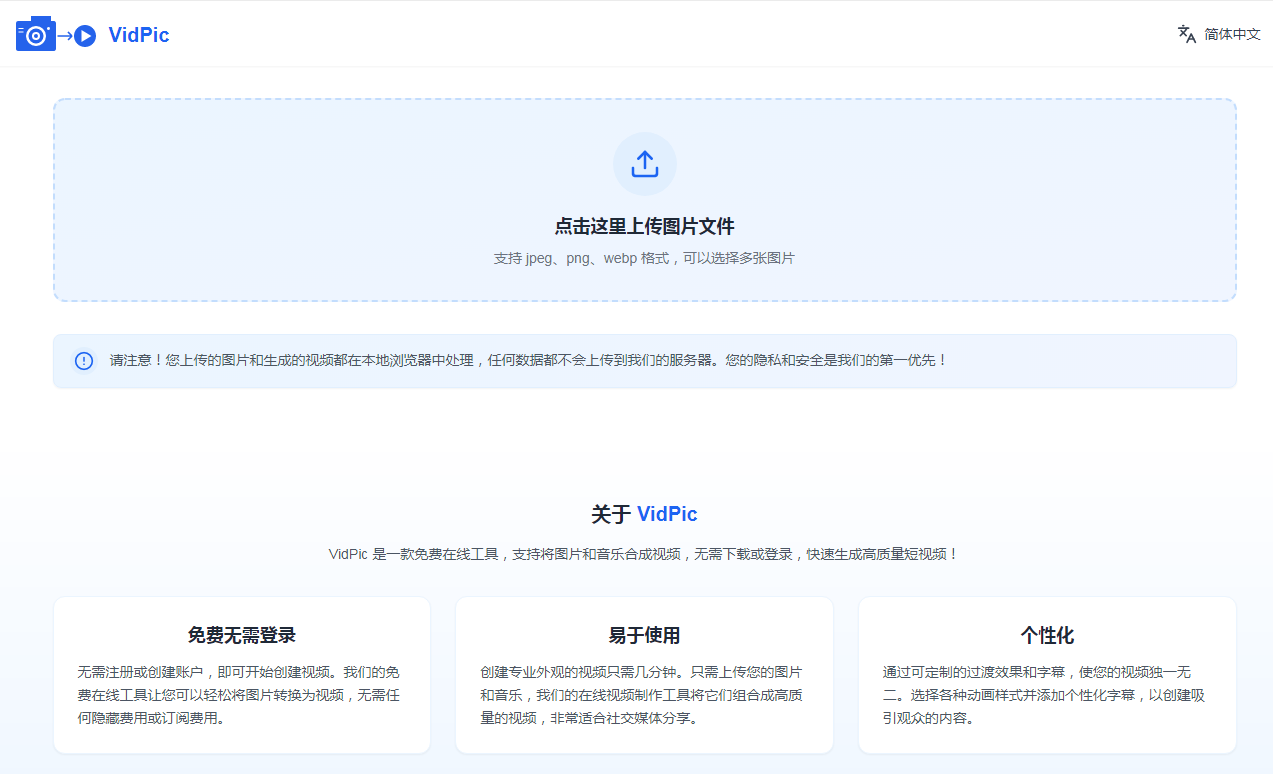Click the 关于 VidPic section heading

[x=645, y=514]
